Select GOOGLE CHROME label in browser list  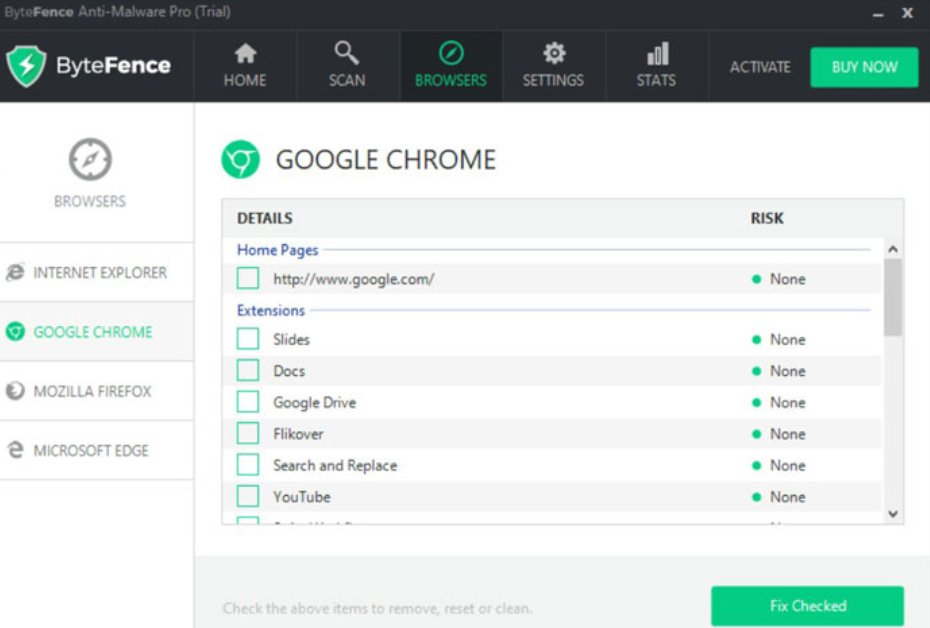tap(93, 332)
